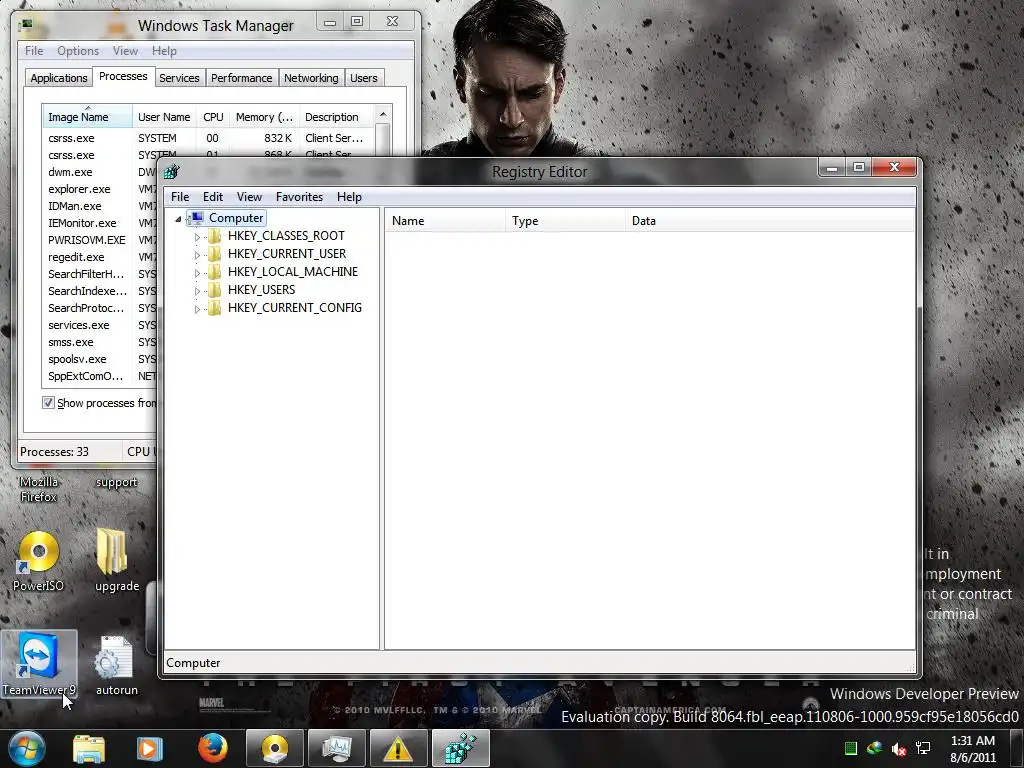Switch to Task Manager taskbar button
1024x768 pixels.
click(336, 748)
